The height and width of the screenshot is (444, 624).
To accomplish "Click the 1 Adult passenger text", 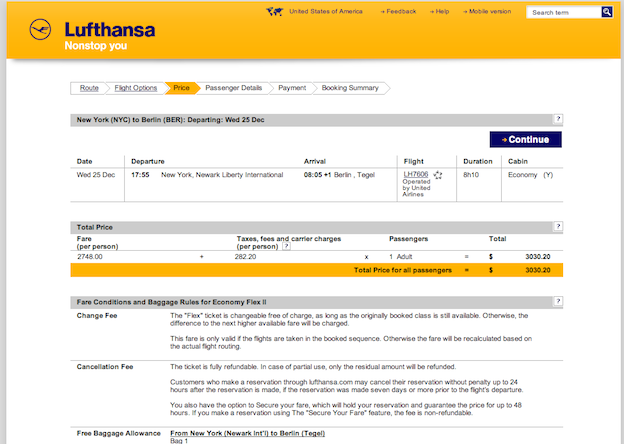I will pos(401,257).
